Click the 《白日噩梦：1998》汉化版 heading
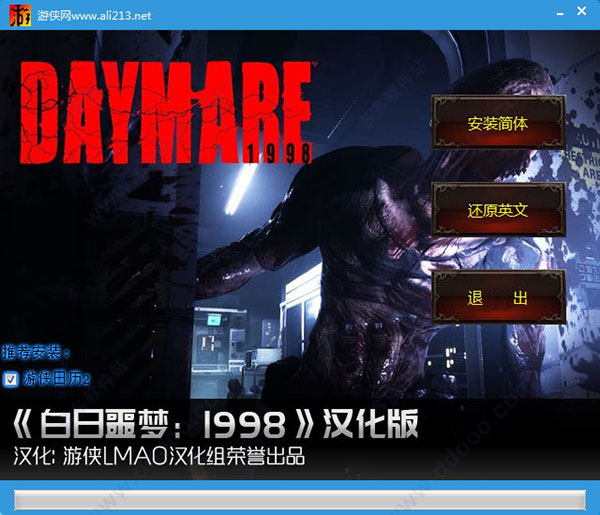The image size is (600, 515). pos(216,424)
